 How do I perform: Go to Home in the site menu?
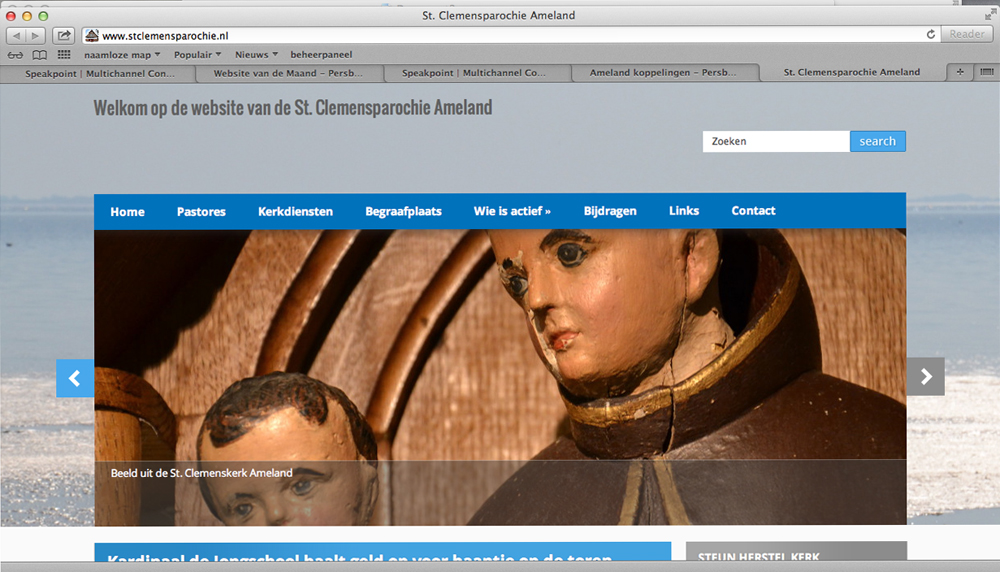128,212
